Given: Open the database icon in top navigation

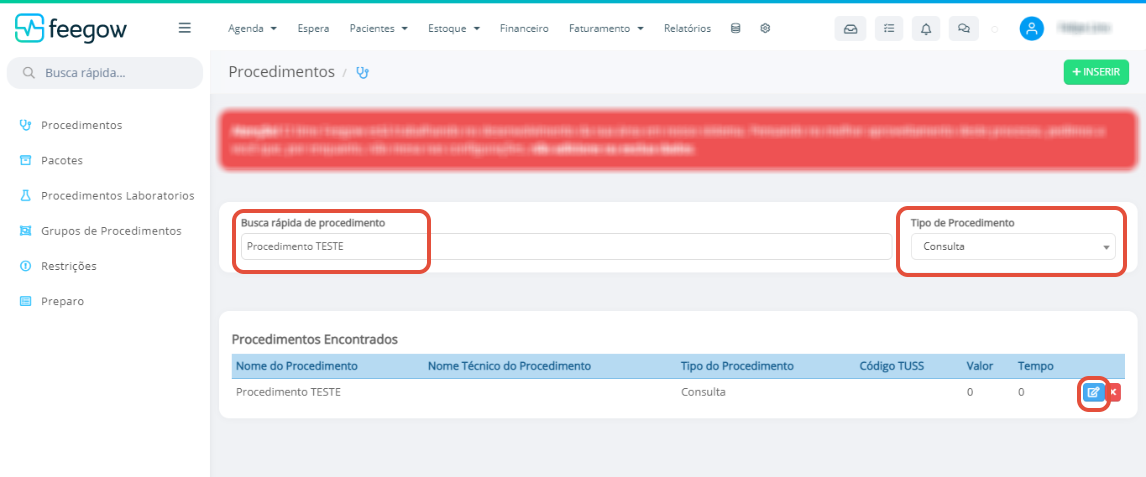Looking at the screenshot, I should click(735, 28).
